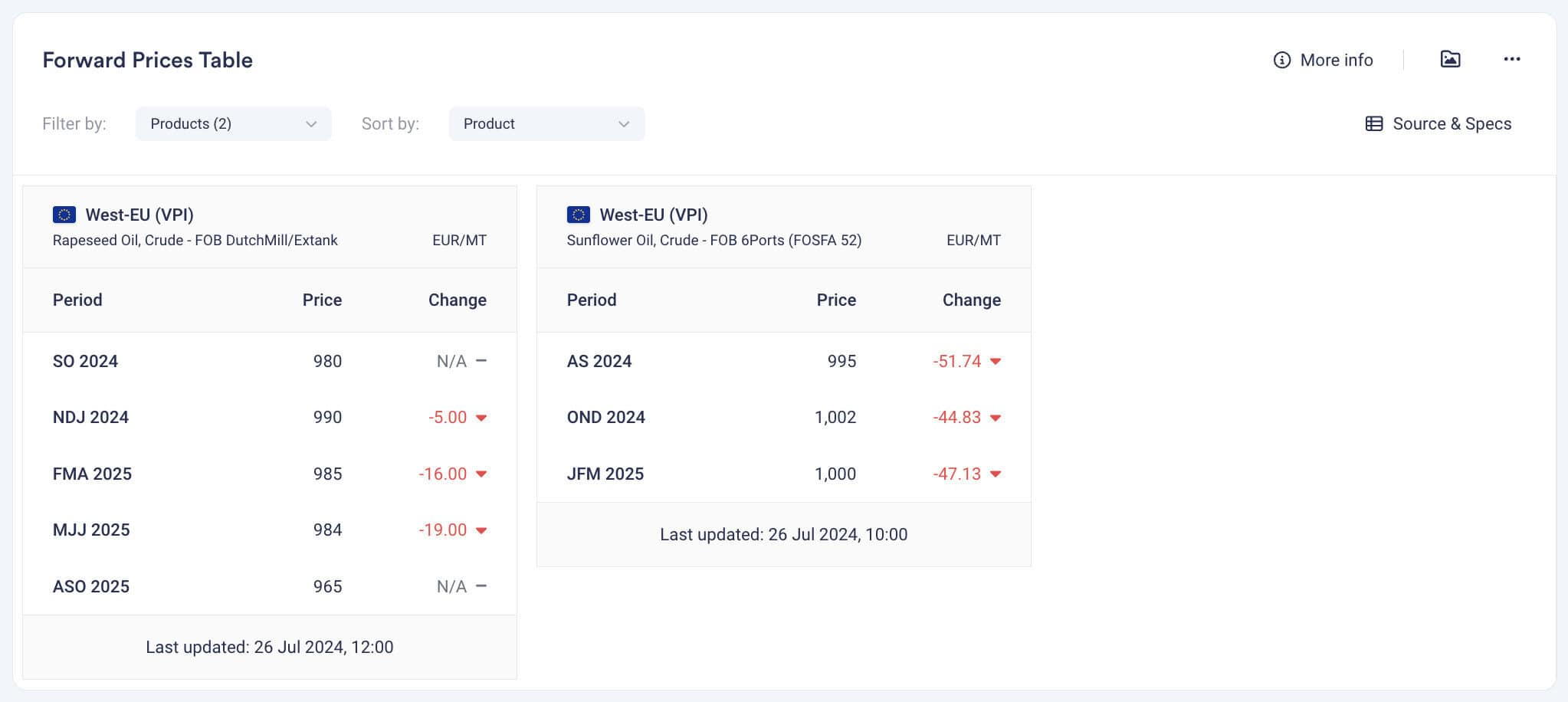Open the image export icon

point(1450,59)
